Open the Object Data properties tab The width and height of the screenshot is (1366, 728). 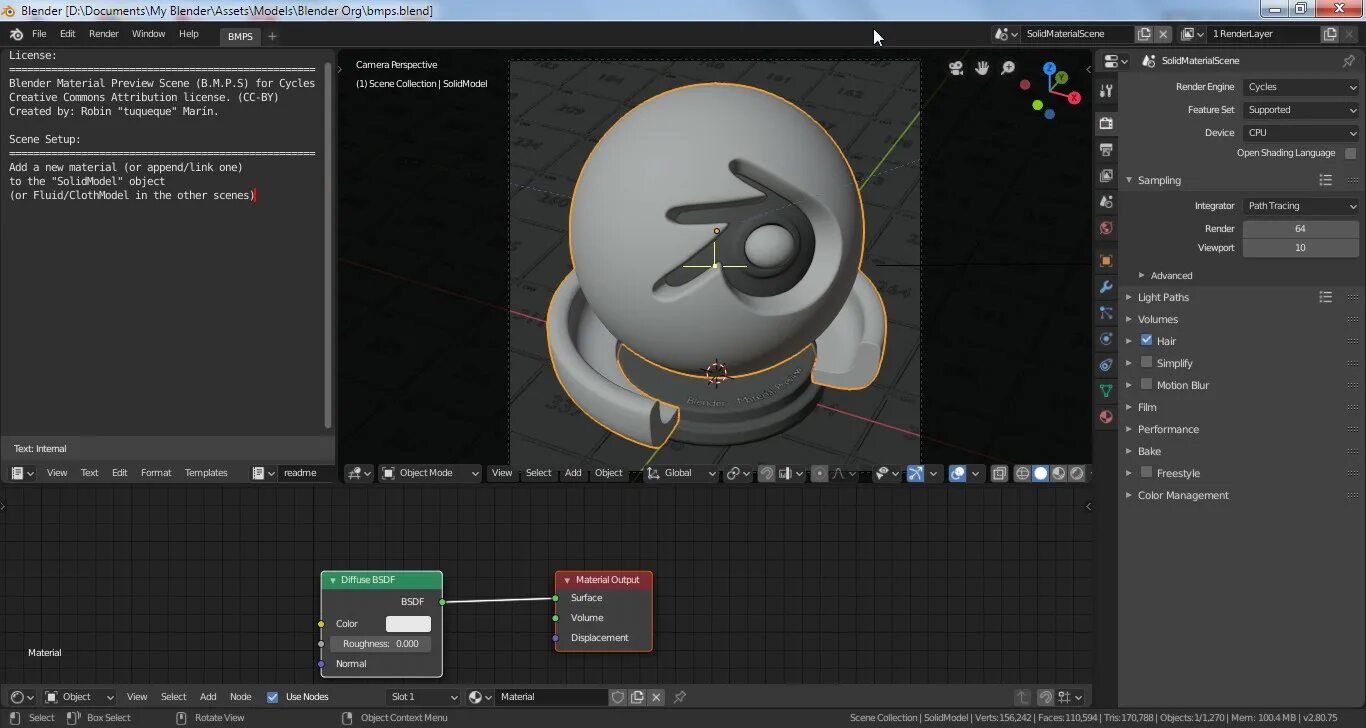(x=1106, y=390)
